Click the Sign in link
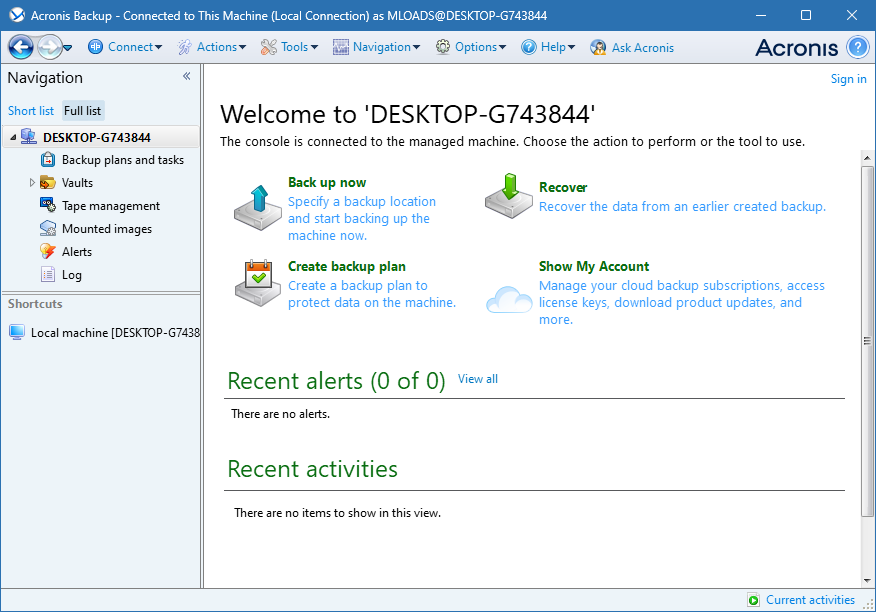876x612 pixels. pyautogui.click(x=848, y=79)
